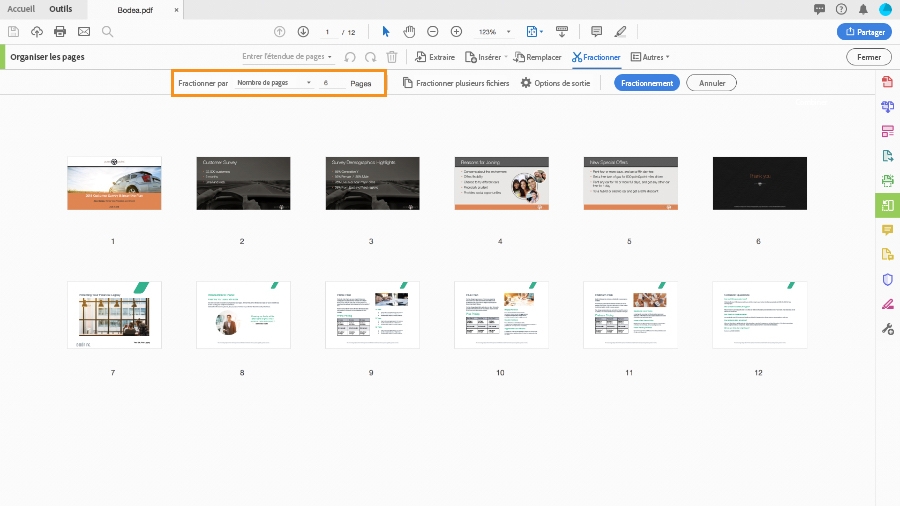Click the Remplacer tool
This screenshot has width=900, height=506.
point(537,57)
